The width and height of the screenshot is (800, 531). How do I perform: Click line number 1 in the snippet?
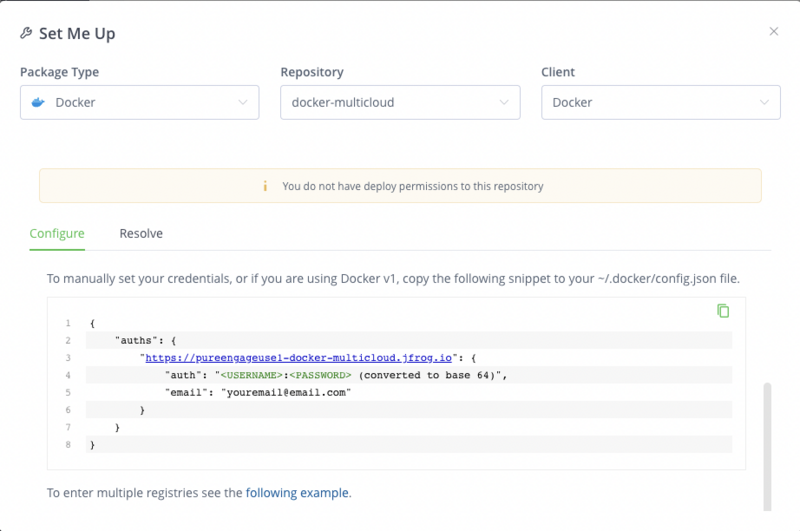[68, 323]
